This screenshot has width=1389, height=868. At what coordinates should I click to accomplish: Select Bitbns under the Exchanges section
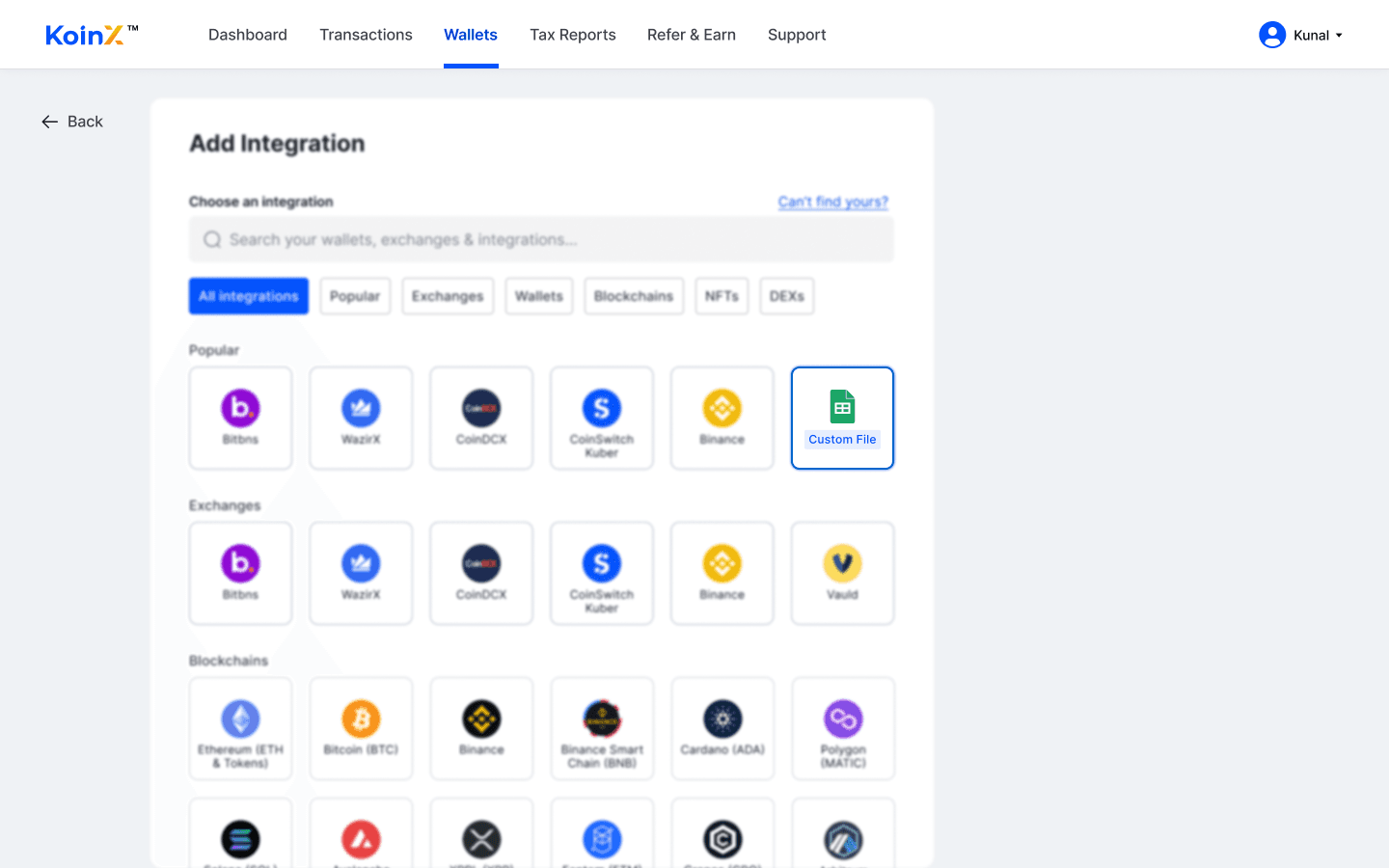(x=240, y=573)
